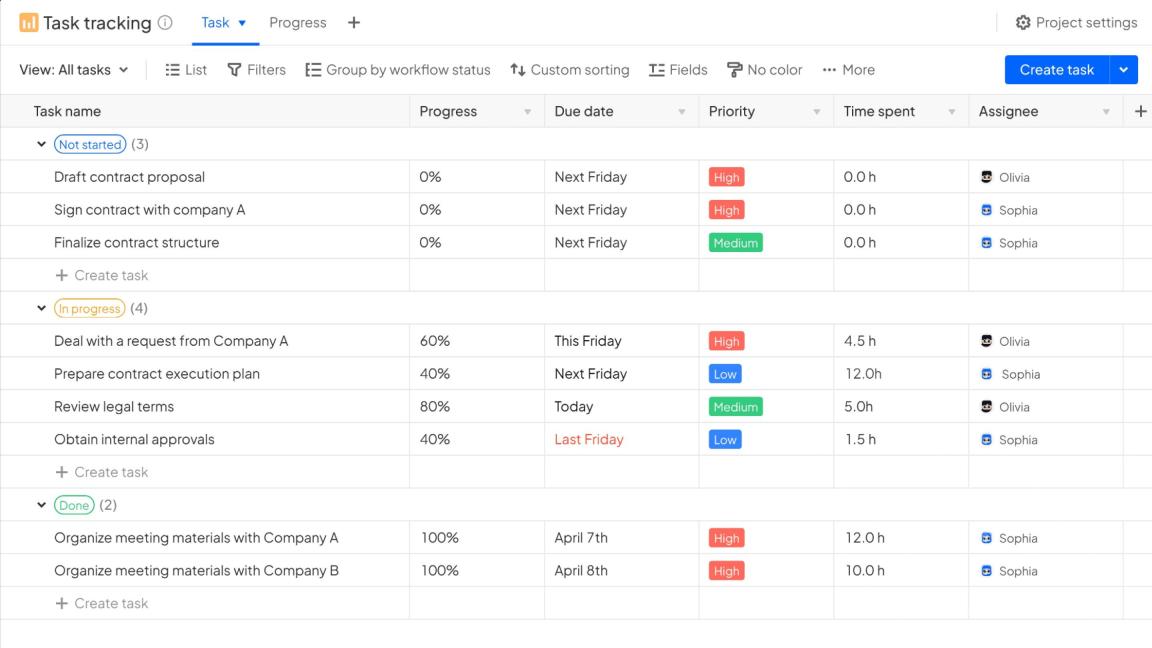Open the Filters funnel icon
This screenshot has width=1152, height=648.
pyautogui.click(x=234, y=70)
